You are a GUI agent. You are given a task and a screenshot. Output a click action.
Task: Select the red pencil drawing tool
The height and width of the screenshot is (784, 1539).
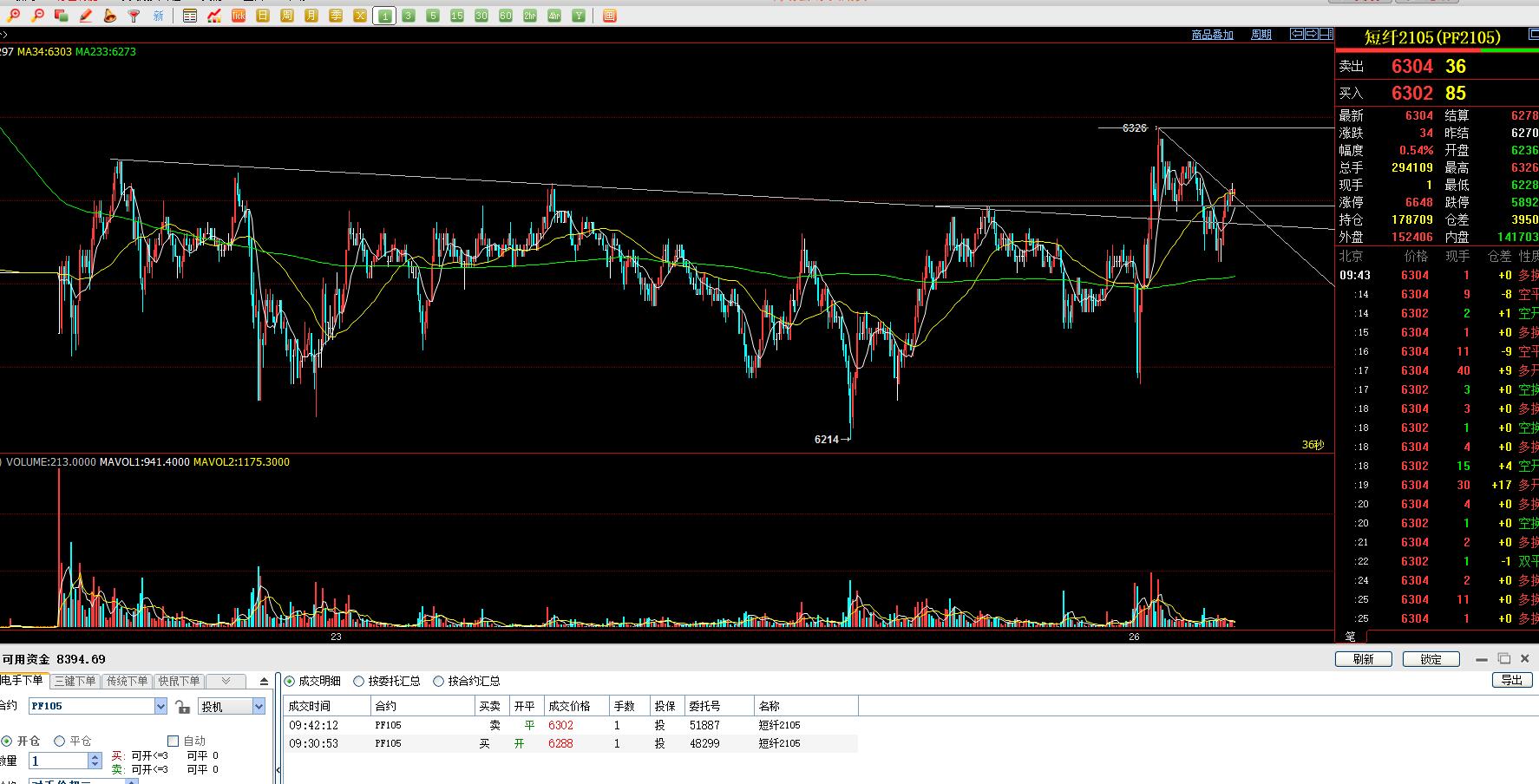click(85, 16)
